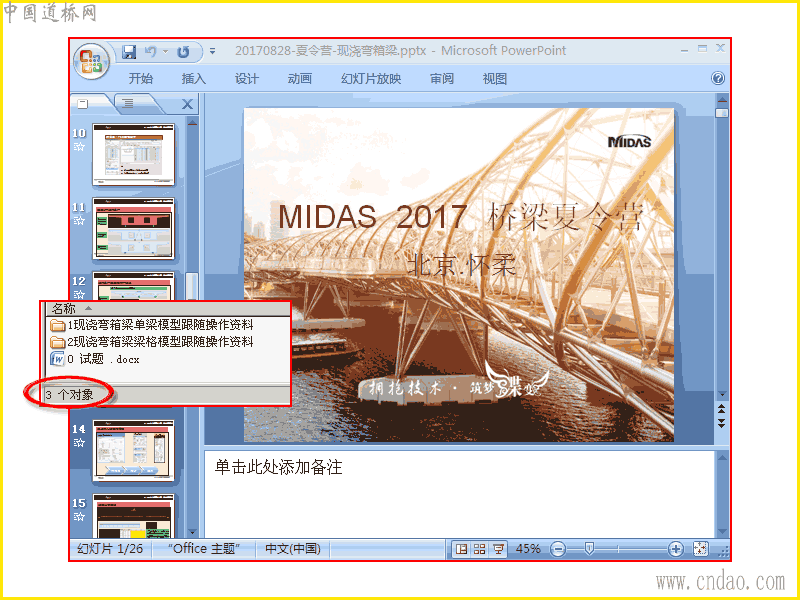
Task: Click animation star icon under slide 11
Action: point(79,220)
